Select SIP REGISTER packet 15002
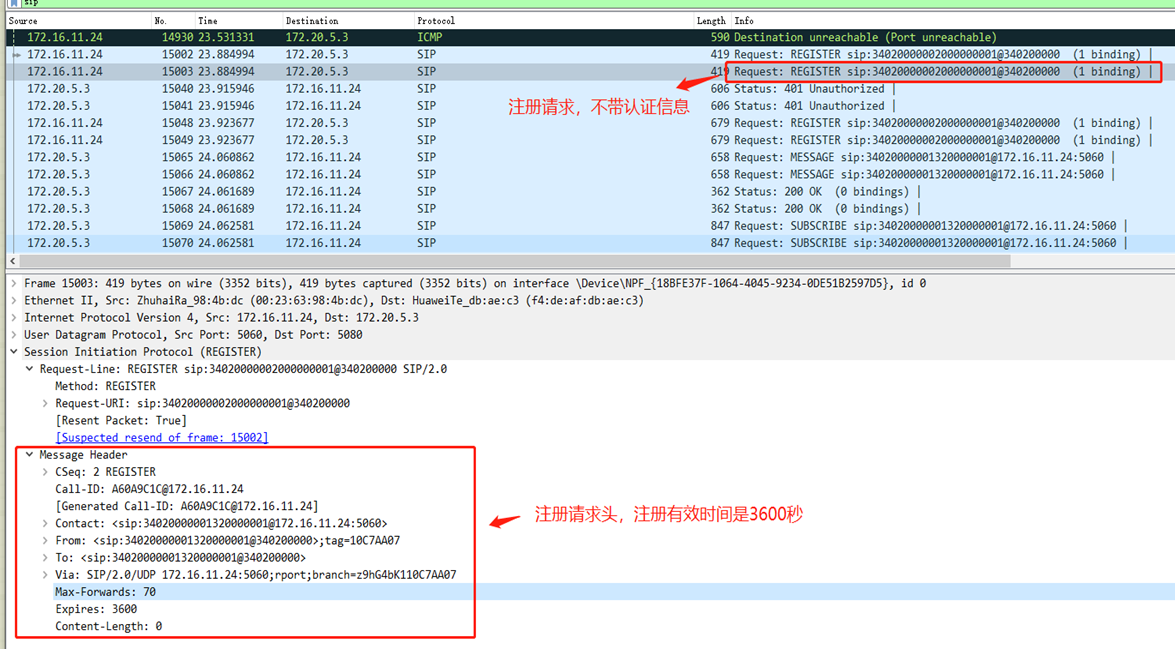The image size is (1175, 649). point(590,55)
